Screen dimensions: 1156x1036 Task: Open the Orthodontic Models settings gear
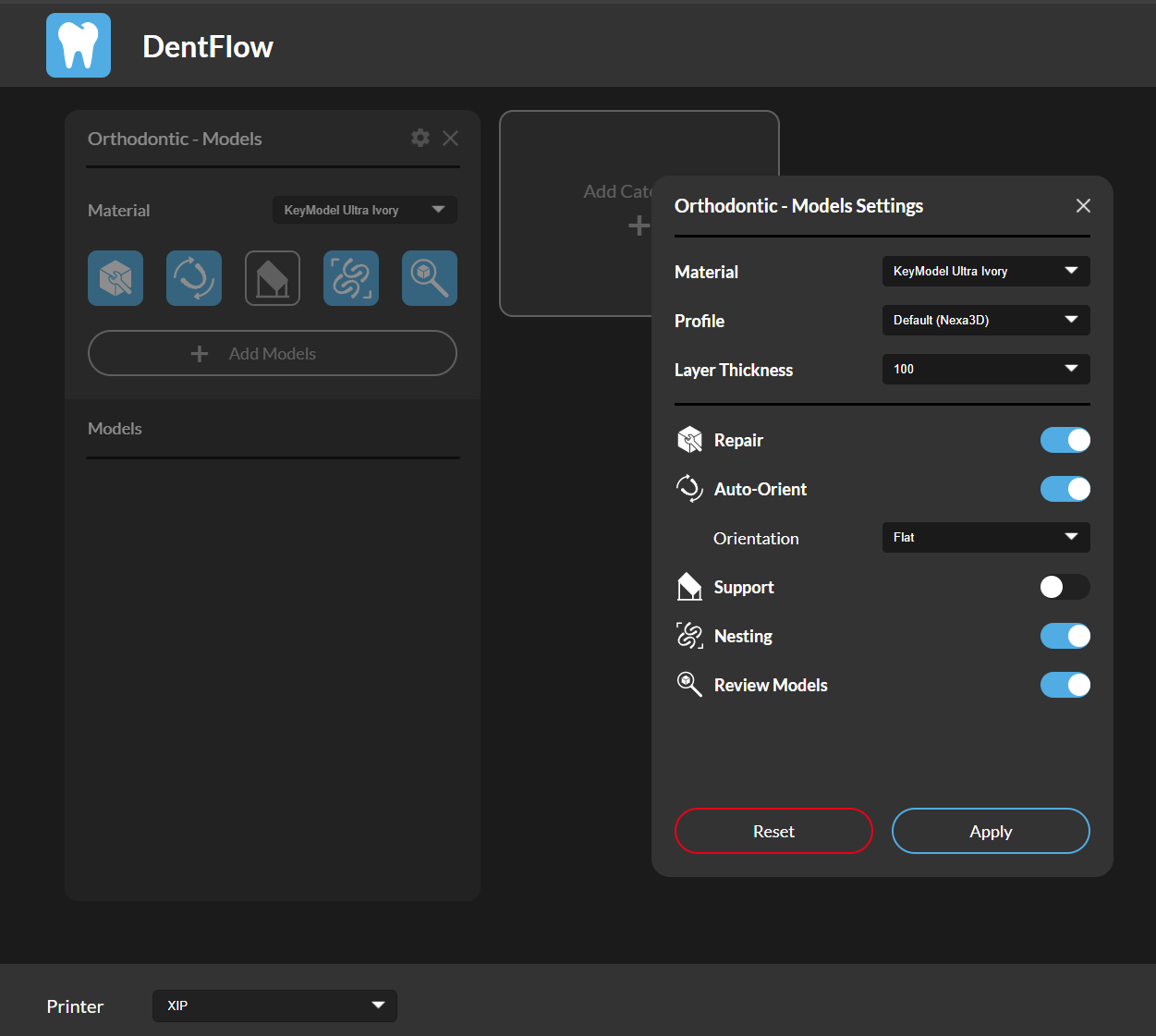click(420, 138)
